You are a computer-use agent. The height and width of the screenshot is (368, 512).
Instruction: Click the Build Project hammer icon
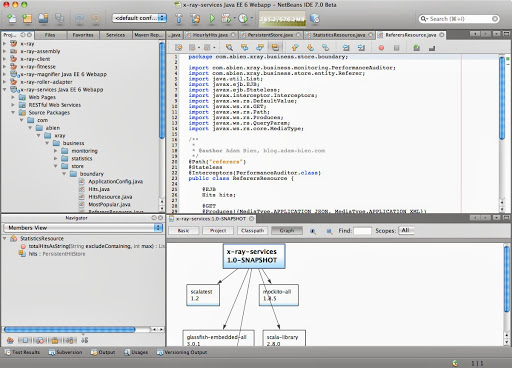[179, 18]
